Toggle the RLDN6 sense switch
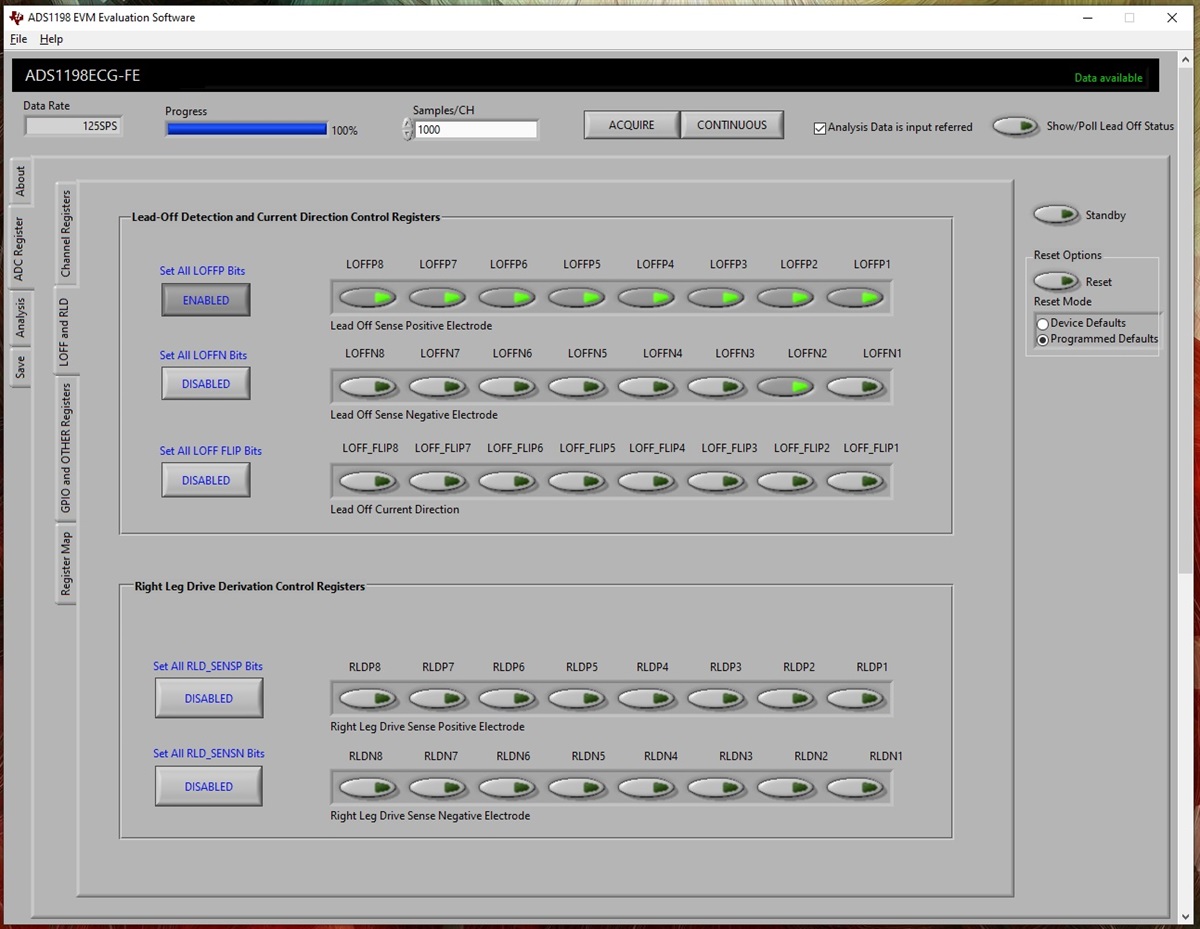Image resolution: width=1200 pixels, height=929 pixels. click(507, 787)
